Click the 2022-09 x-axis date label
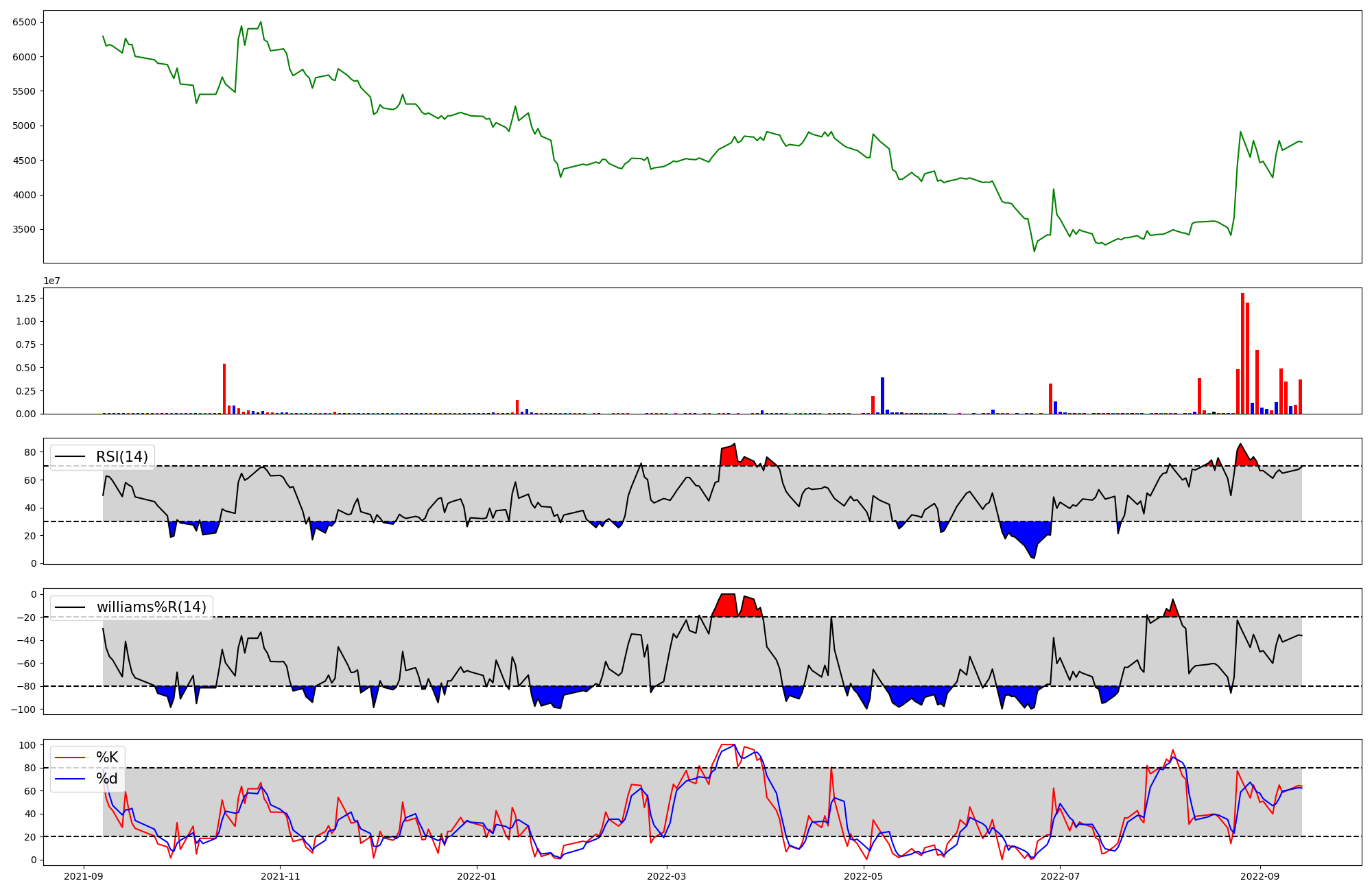This screenshot has height=892, width=1372. click(1259, 876)
